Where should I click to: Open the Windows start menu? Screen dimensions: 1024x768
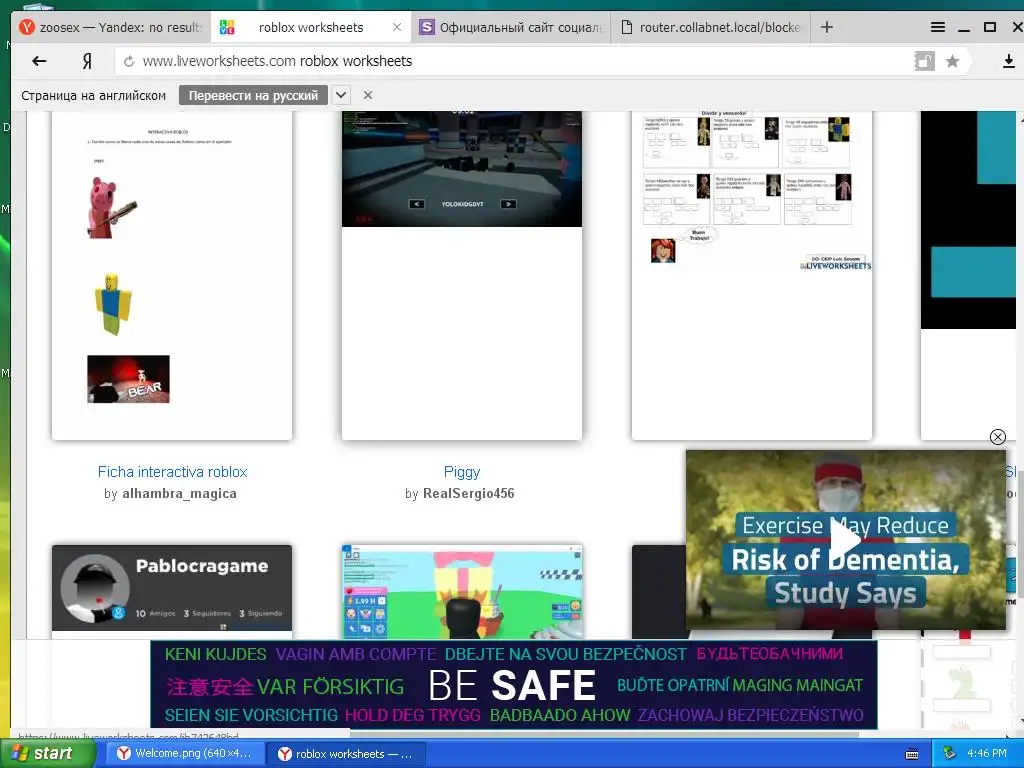48,754
